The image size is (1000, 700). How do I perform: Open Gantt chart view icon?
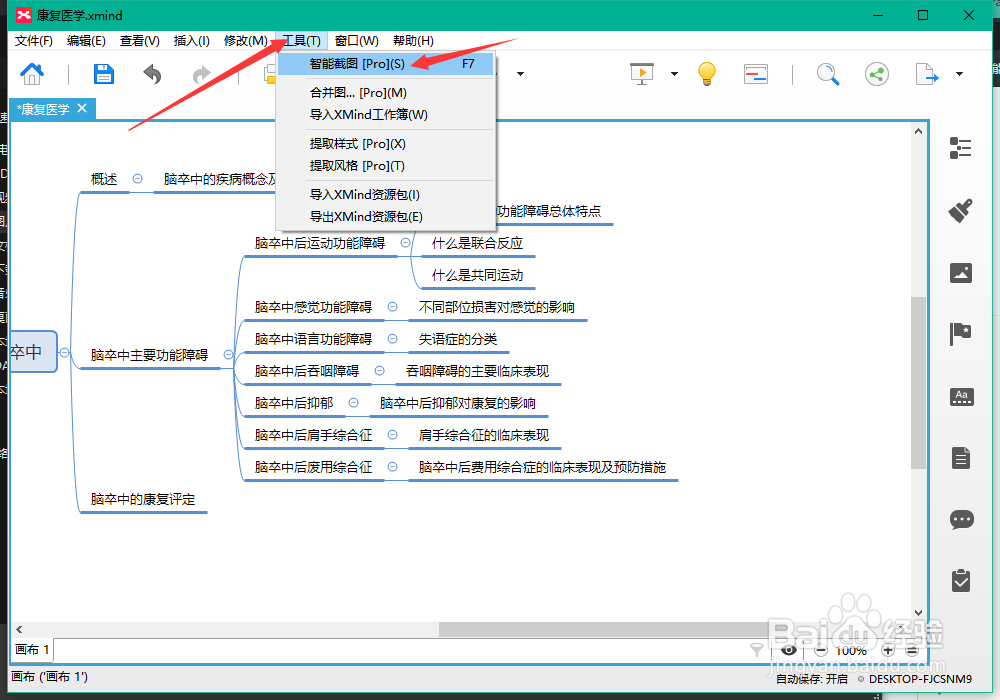tap(756, 74)
